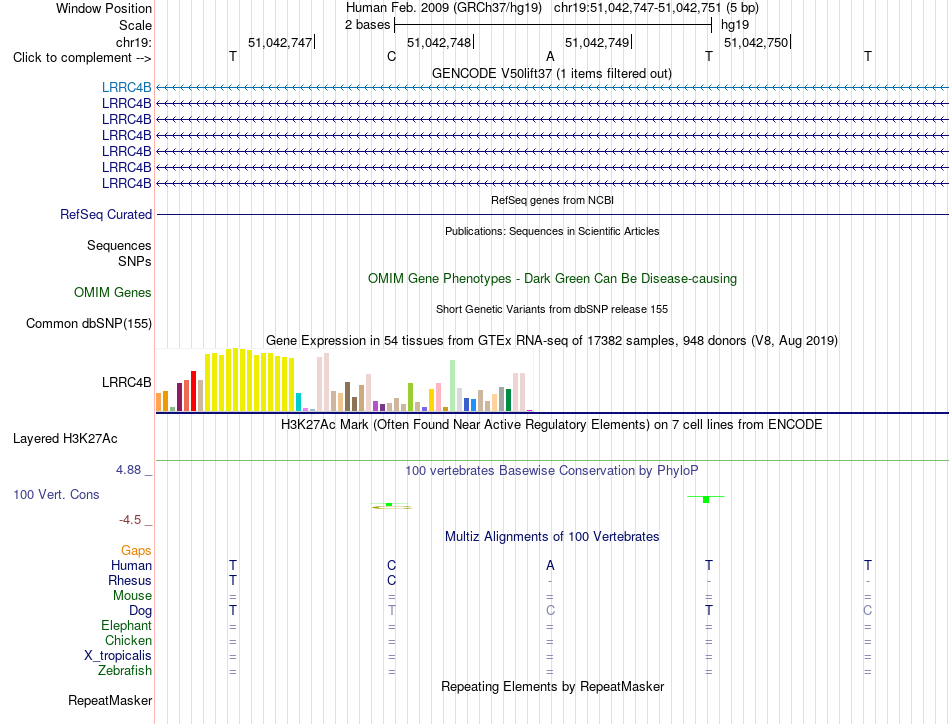
Task: Open the 100 Vert. Cons track label
Action: [56, 494]
